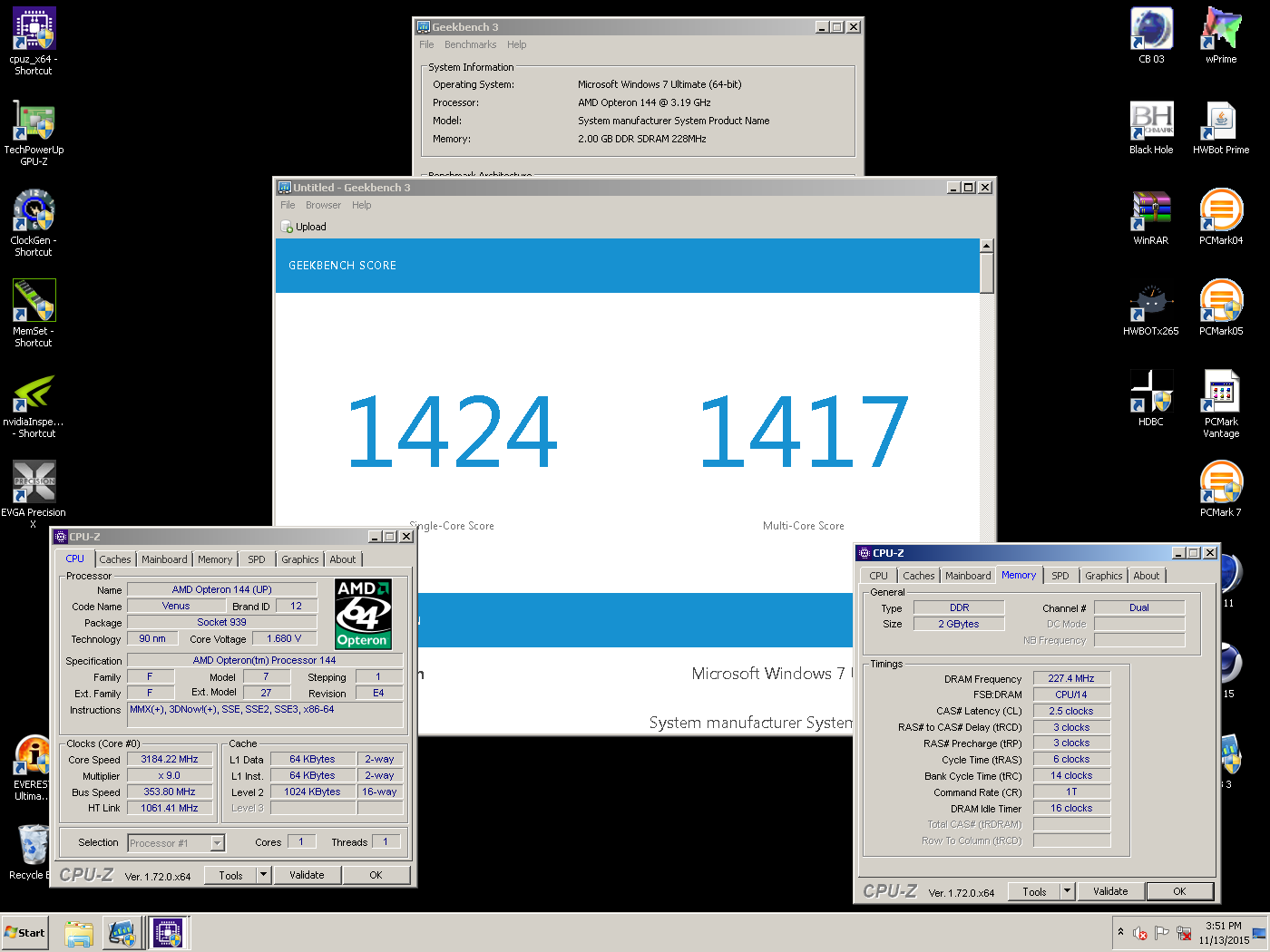Click OK in left CPU-Z window
The height and width of the screenshot is (952, 1270).
(x=376, y=875)
